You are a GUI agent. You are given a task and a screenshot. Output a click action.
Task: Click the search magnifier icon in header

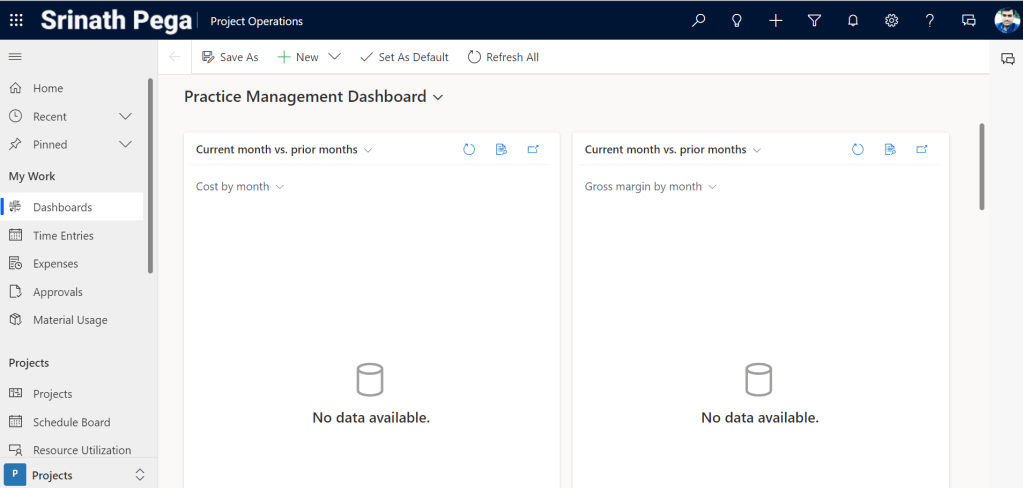click(x=699, y=20)
